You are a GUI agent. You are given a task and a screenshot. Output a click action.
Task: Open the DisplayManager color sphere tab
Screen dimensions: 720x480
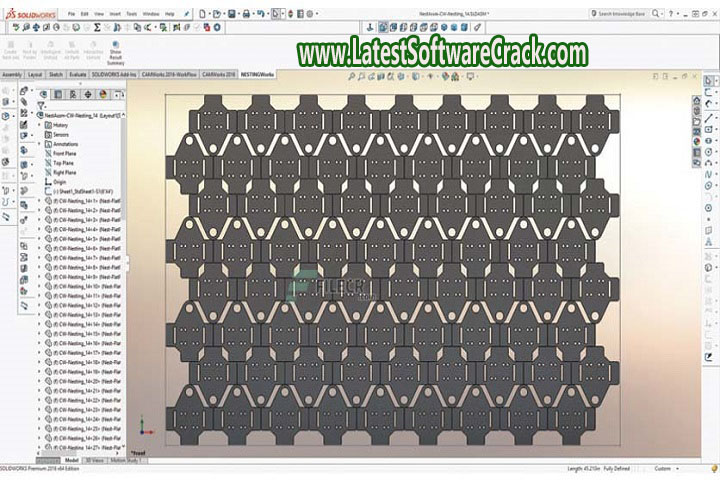(x=103, y=95)
